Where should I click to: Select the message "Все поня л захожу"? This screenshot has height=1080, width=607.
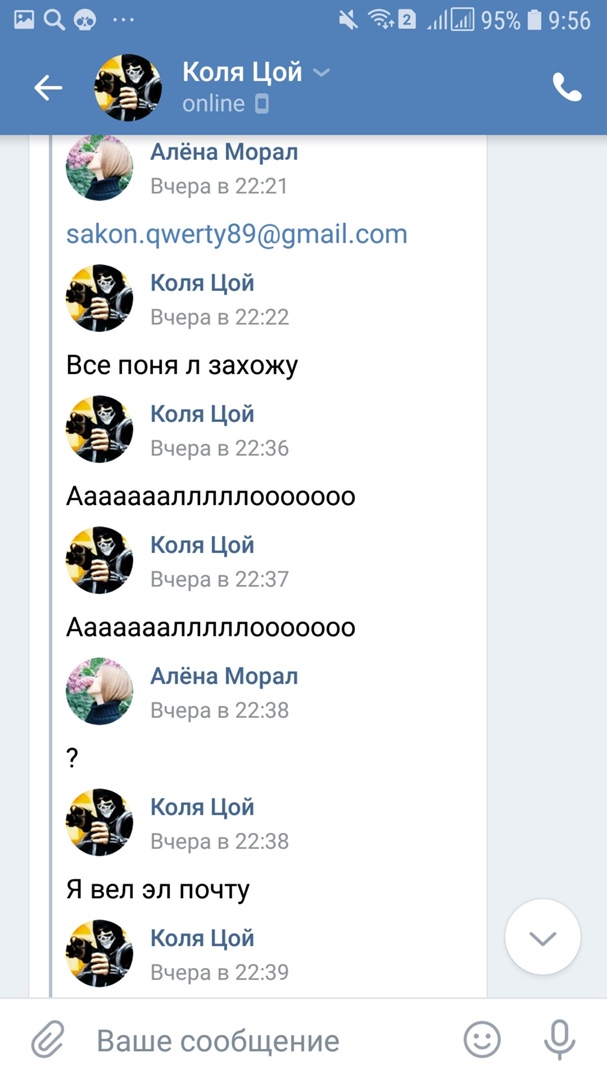(182, 365)
